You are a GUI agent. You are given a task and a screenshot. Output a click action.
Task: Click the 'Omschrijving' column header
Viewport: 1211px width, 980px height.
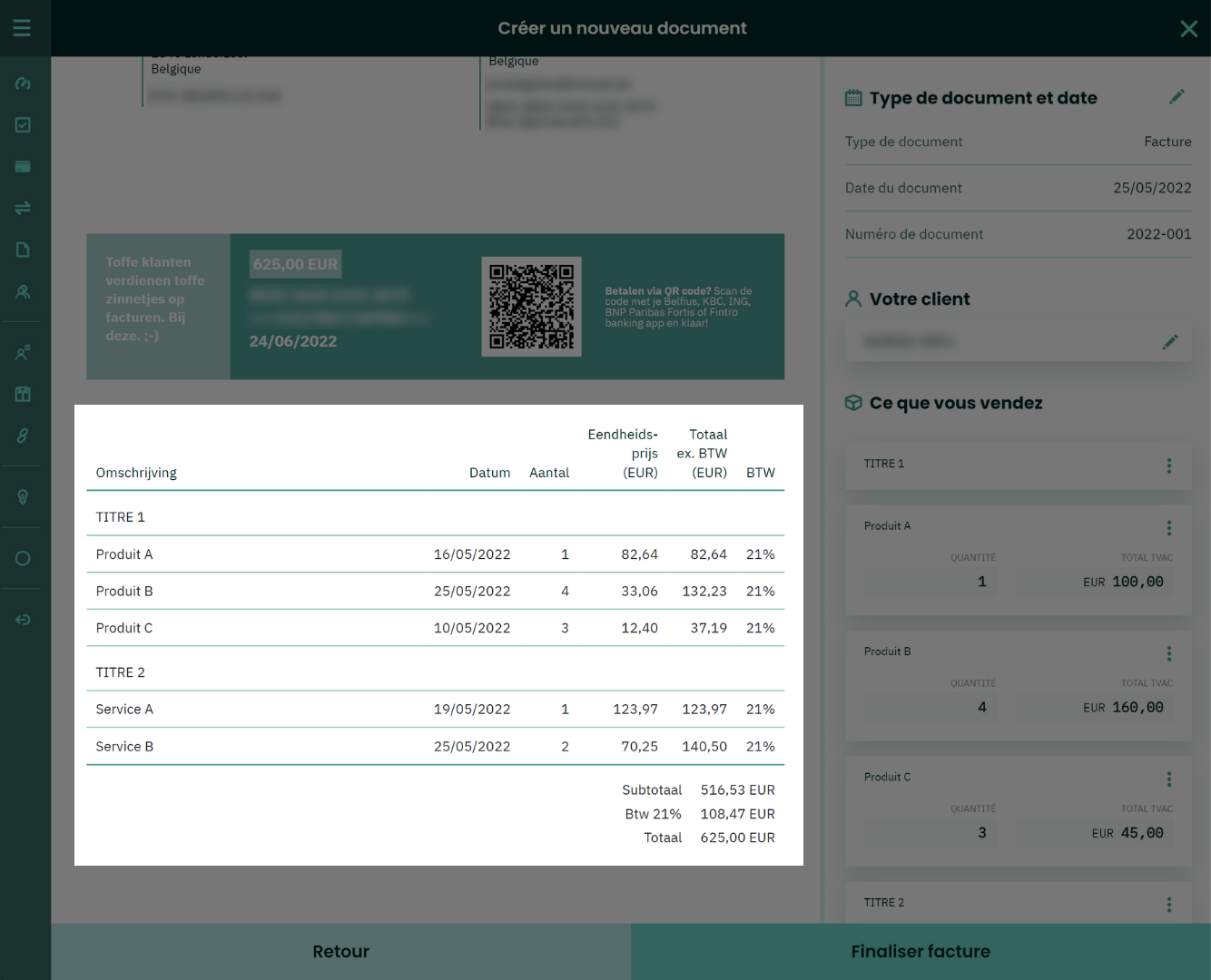[136, 473]
